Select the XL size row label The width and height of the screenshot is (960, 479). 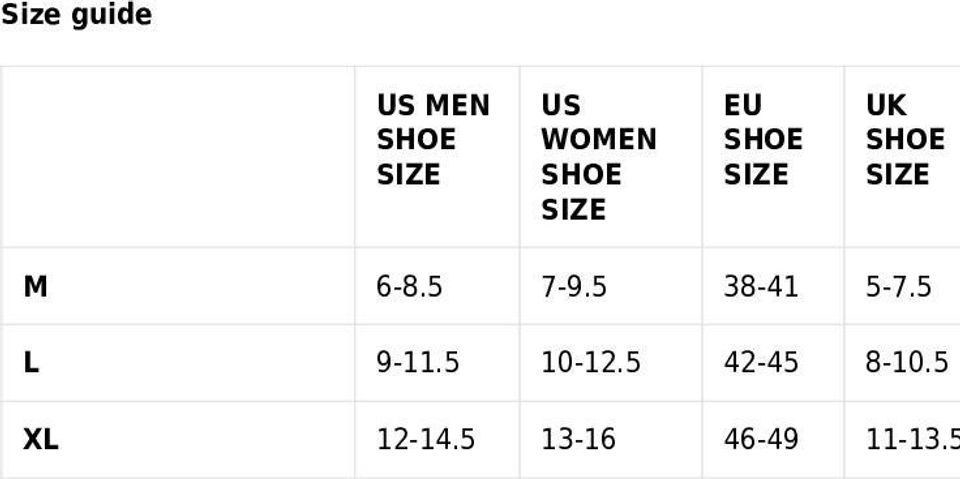[x=40, y=439]
